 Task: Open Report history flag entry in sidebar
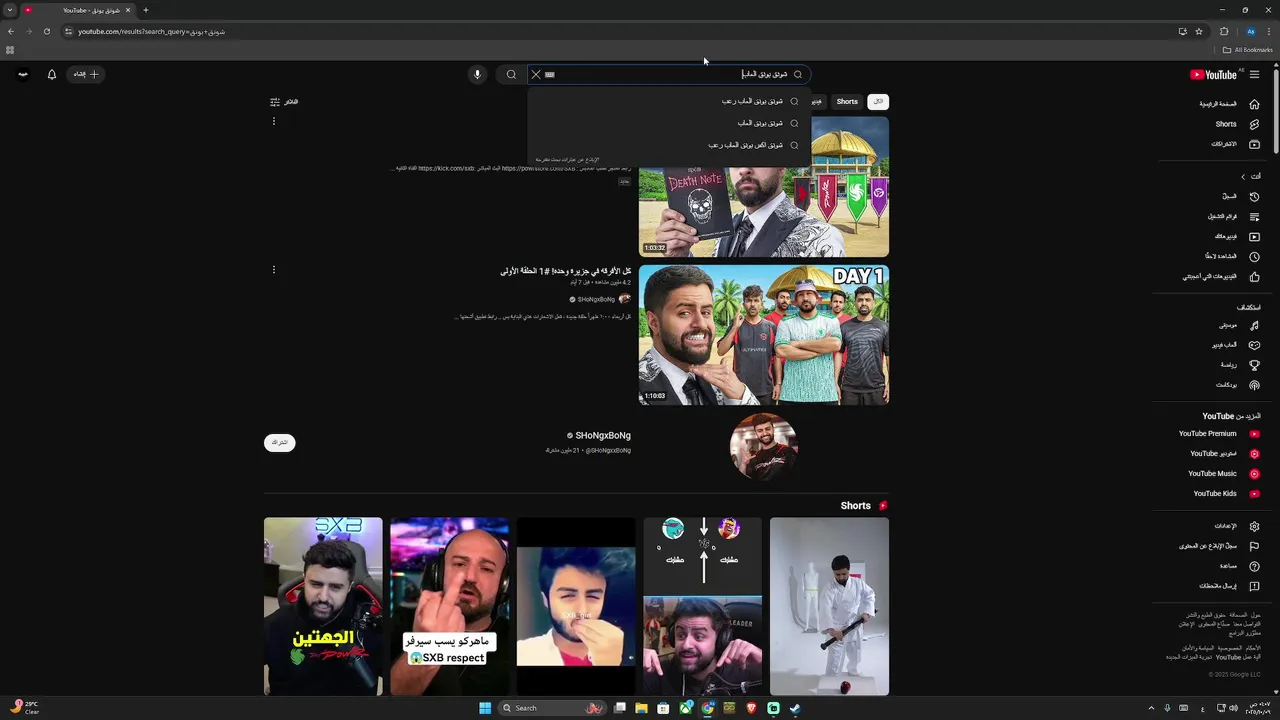click(x=1217, y=546)
